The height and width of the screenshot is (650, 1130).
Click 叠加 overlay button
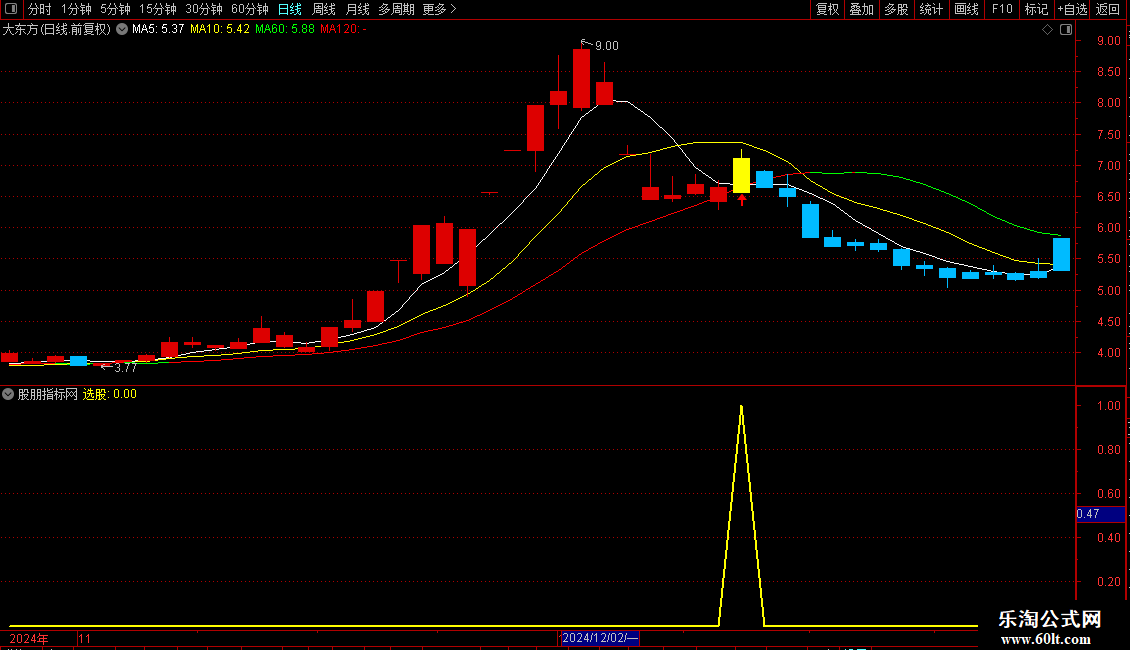[x=861, y=9]
